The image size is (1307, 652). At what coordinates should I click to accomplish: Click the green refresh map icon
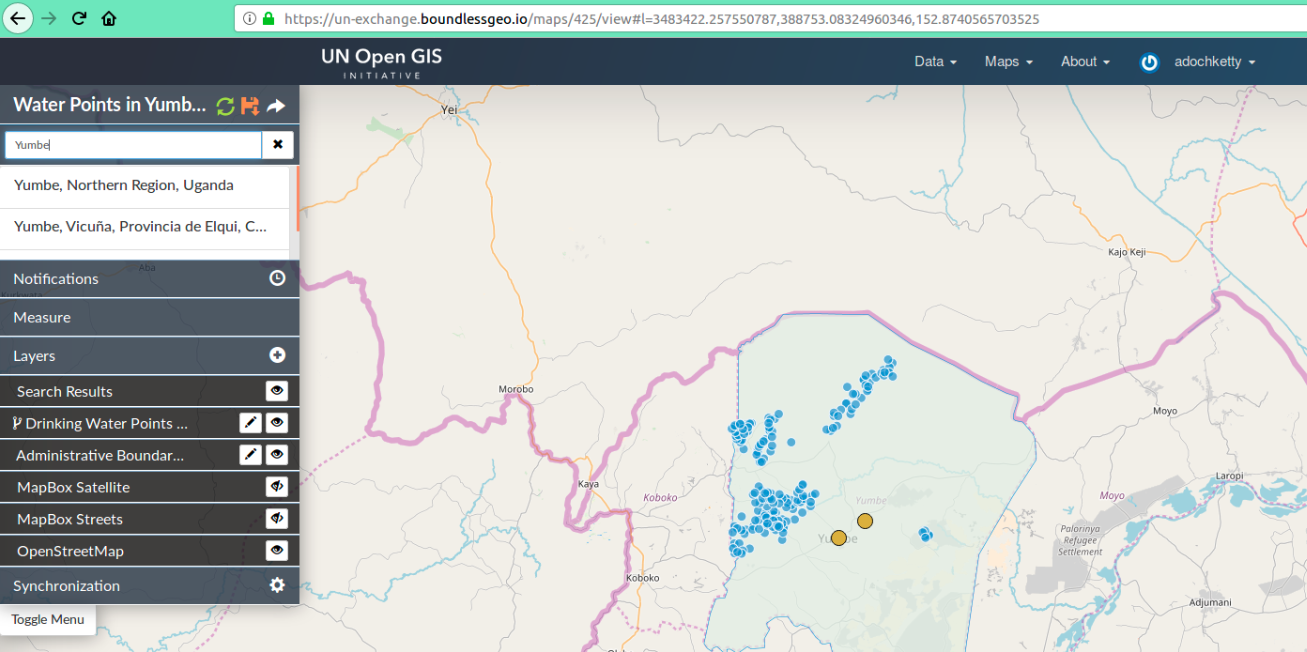tap(225, 106)
